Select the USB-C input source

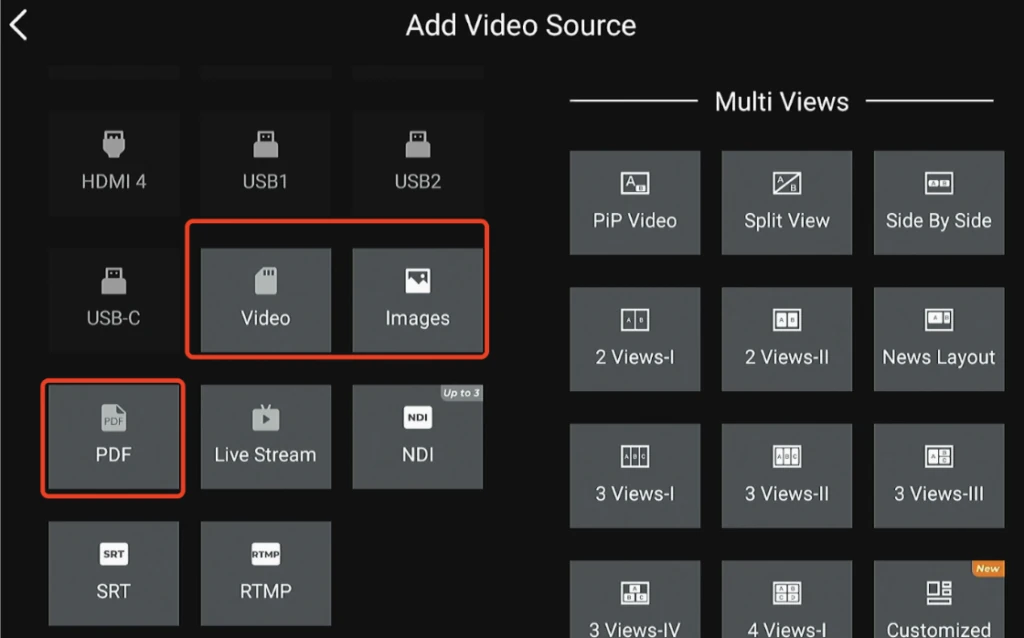[114, 299]
